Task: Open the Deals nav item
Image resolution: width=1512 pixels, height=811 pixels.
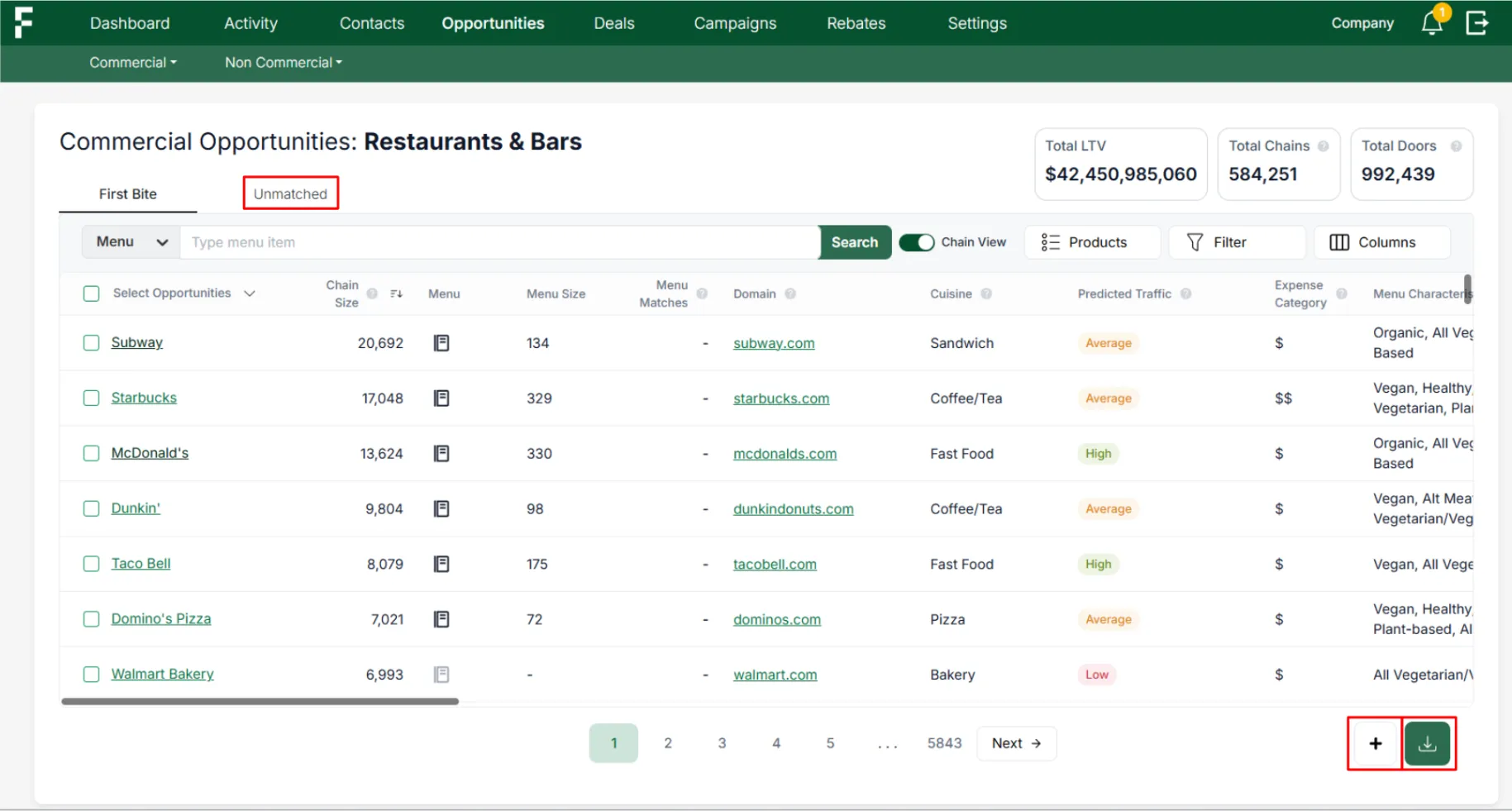Action: pyautogui.click(x=614, y=23)
